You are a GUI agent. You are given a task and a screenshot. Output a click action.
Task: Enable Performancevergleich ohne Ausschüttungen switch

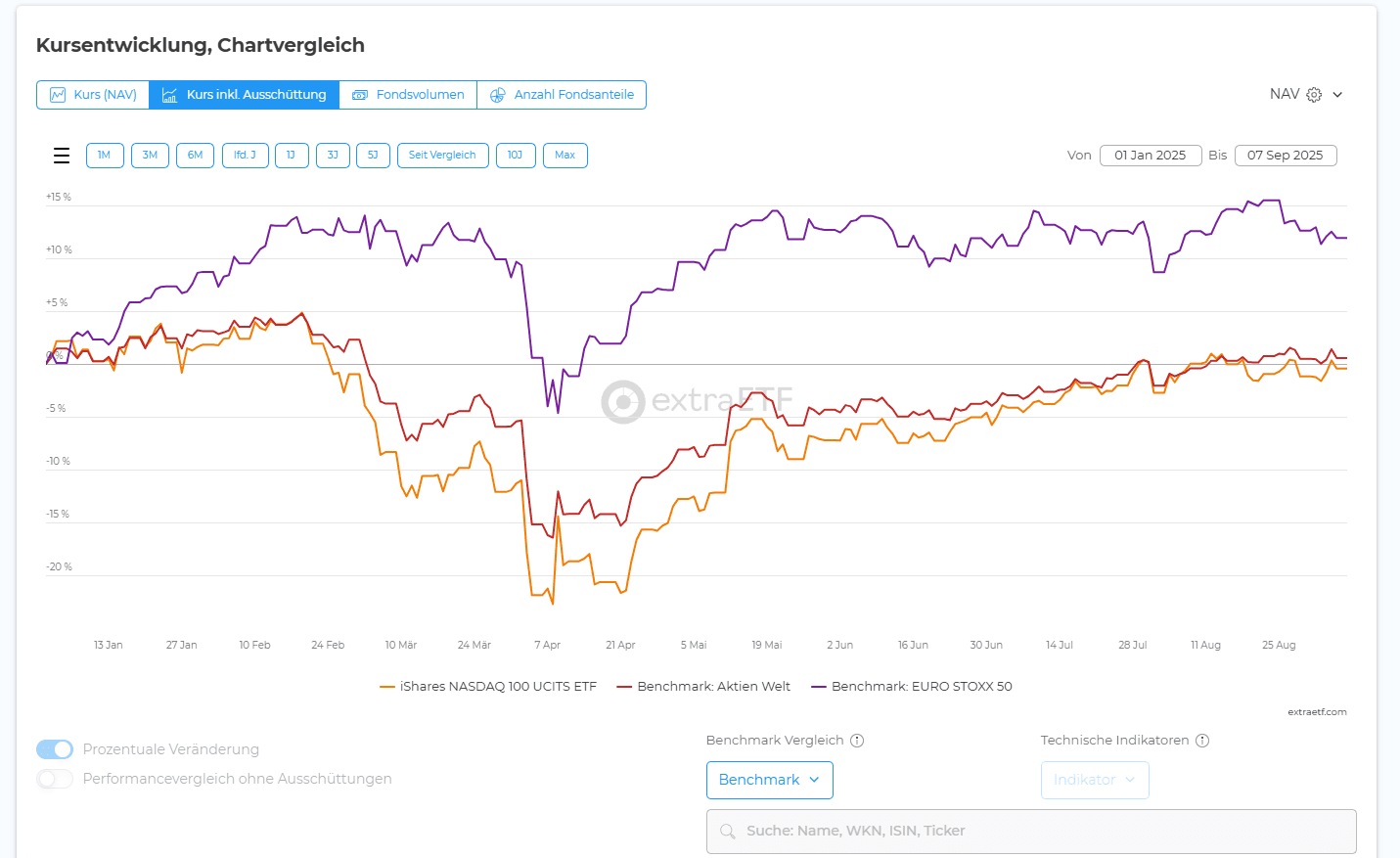click(x=55, y=779)
